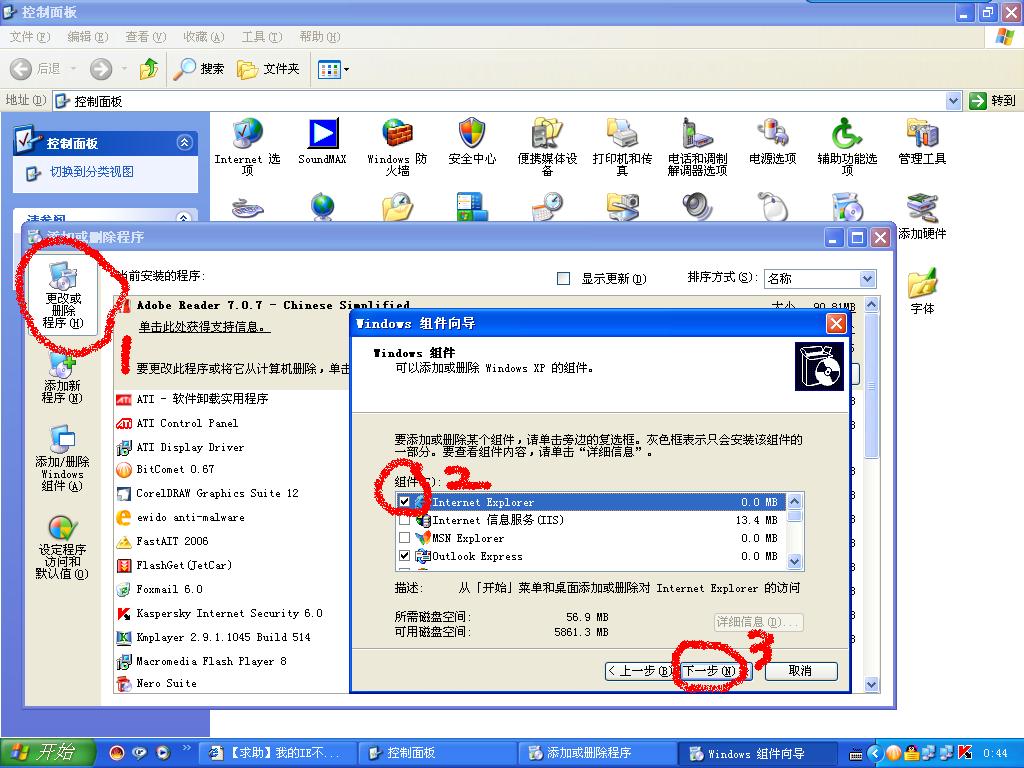This screenshot has height=768, width=1024.
Task: Select 更改或删除程序 in the sidebar
Action: tap(63, 295)
